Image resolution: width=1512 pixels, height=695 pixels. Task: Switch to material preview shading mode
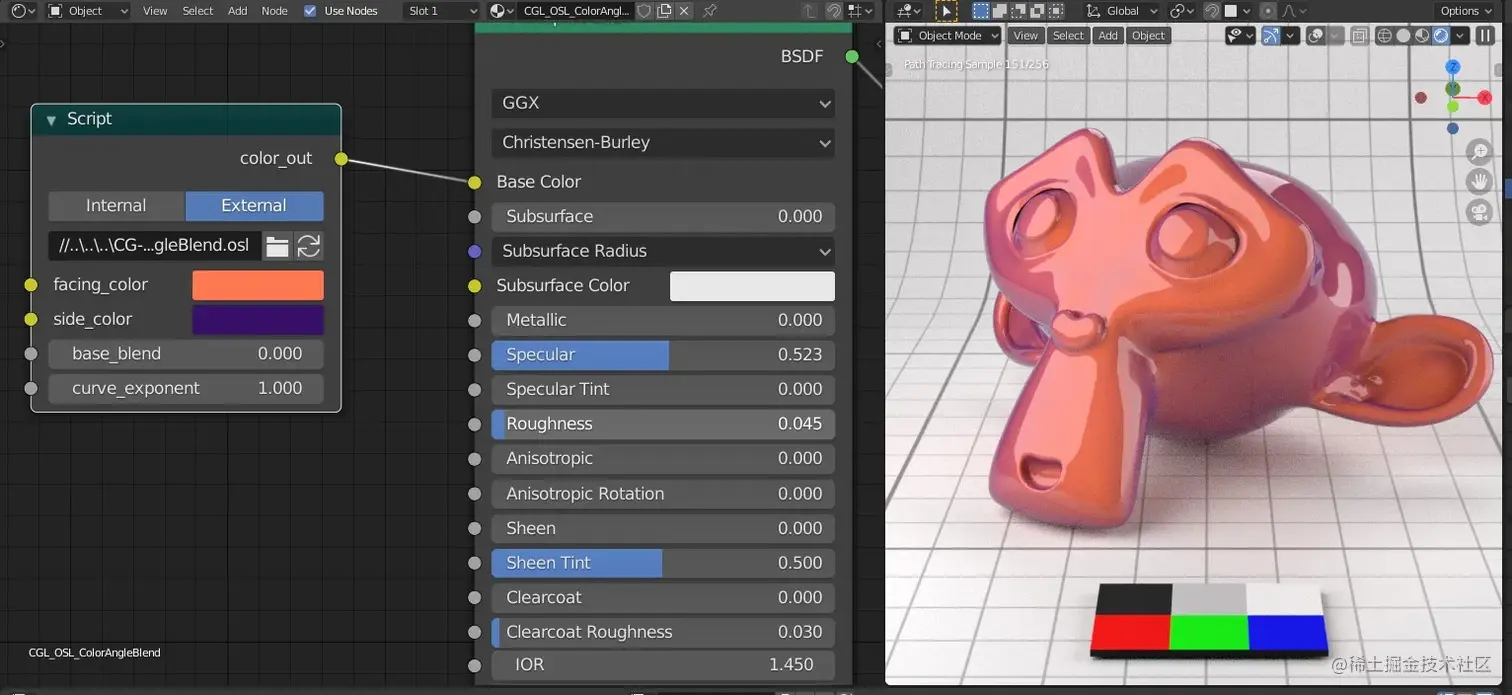1422,36
